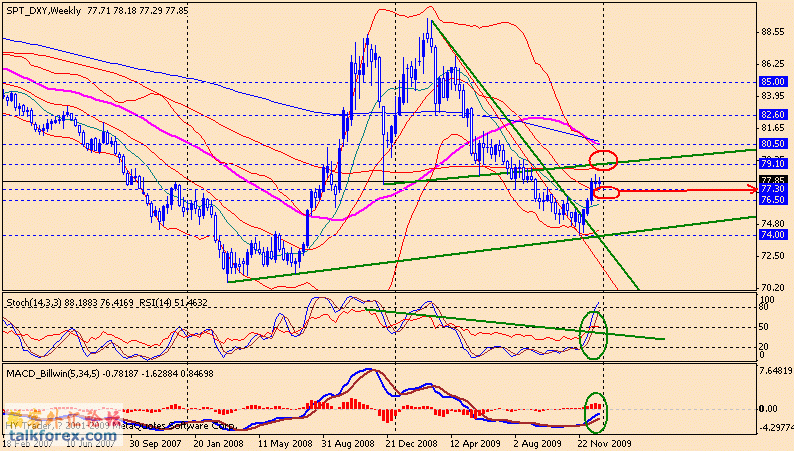
Task: Click the 88.55 price axis value
Action: pos(773,32)
